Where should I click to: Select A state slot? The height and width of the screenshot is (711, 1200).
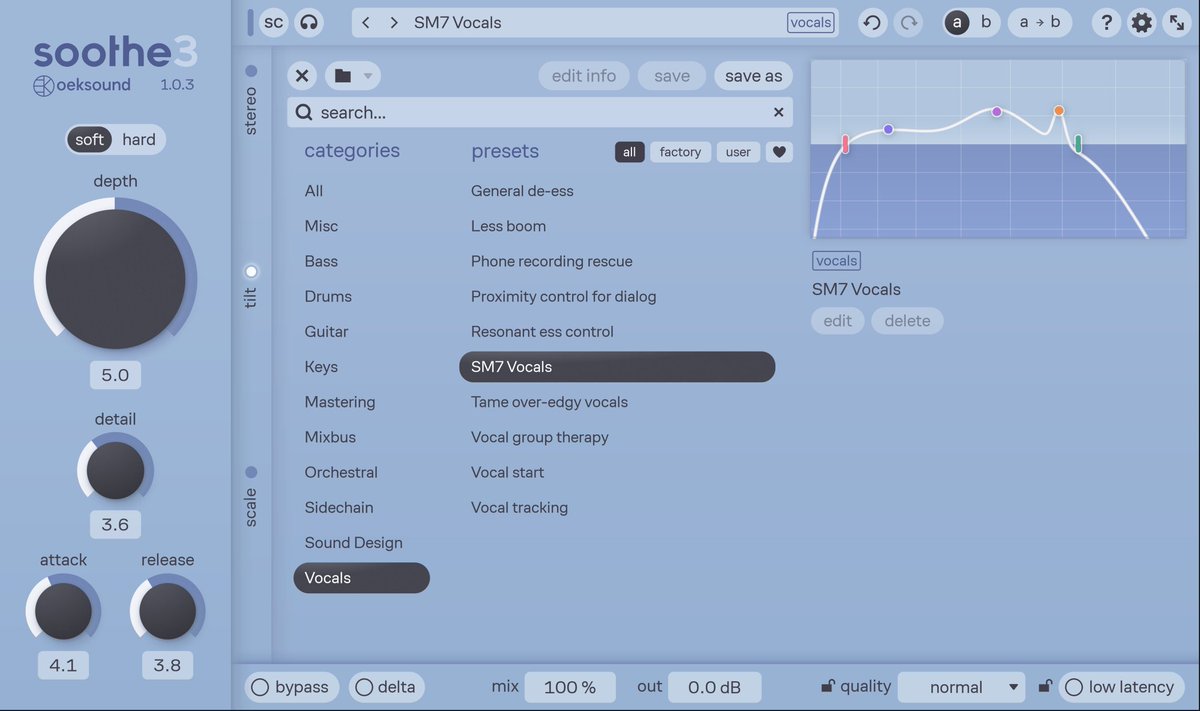pos(957,22)
